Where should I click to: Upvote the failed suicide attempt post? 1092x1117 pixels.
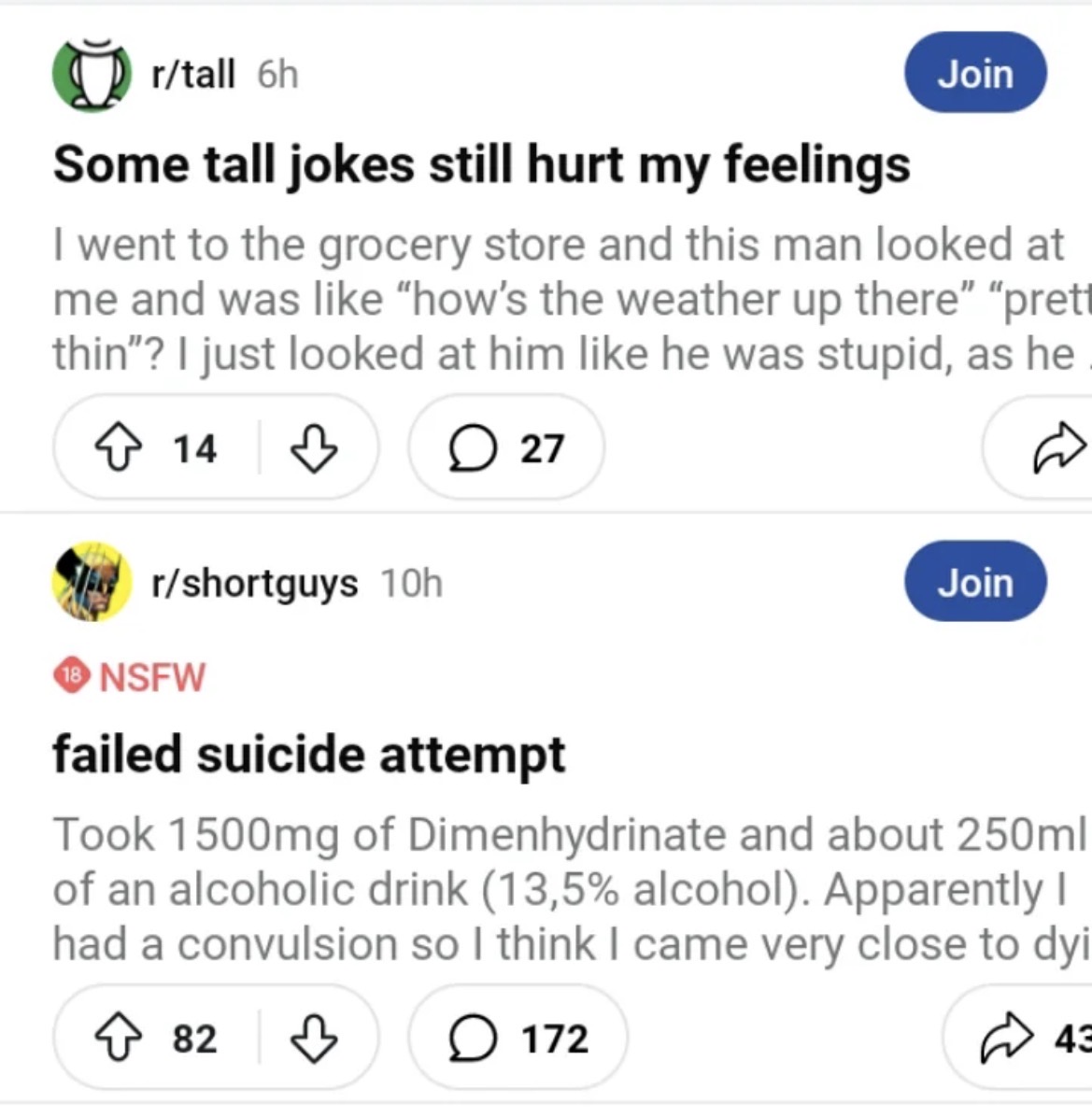[x=117, y=1039]
